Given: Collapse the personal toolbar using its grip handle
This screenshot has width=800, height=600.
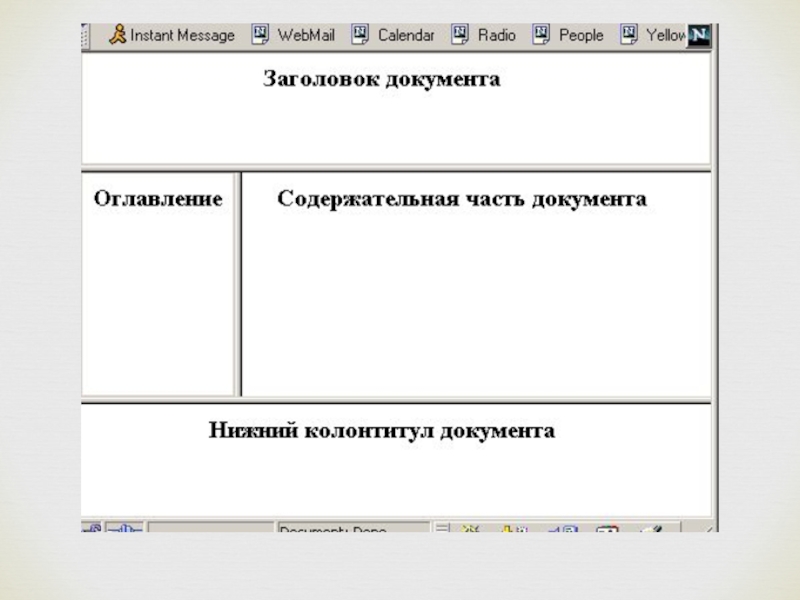Looking at the screenshot, I should (85, 36).
